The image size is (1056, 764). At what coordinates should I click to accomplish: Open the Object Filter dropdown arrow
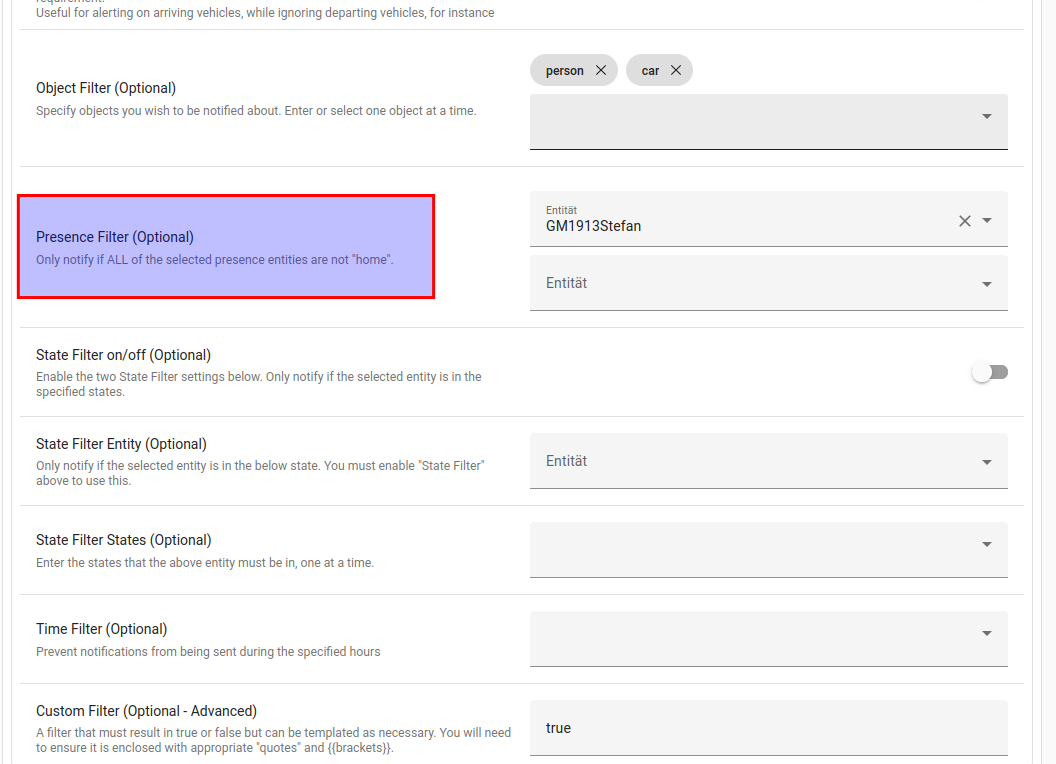point(987,117)
